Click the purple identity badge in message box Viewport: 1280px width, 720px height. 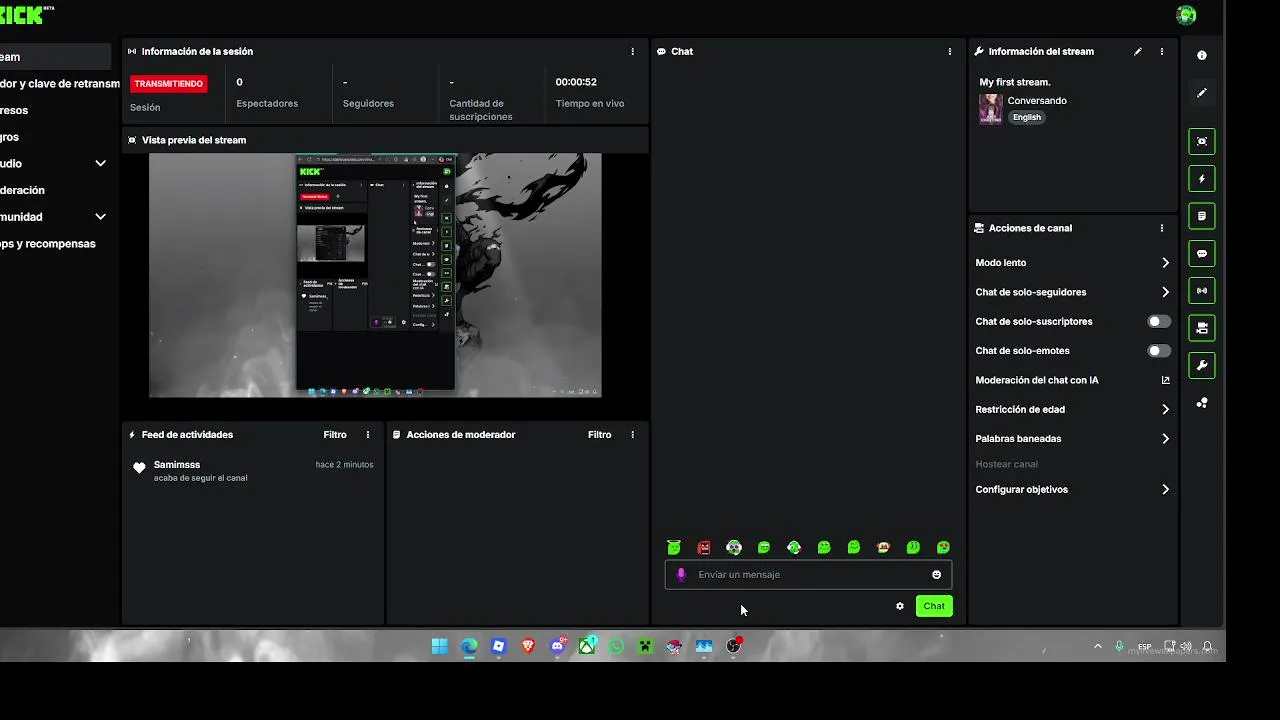681,575
